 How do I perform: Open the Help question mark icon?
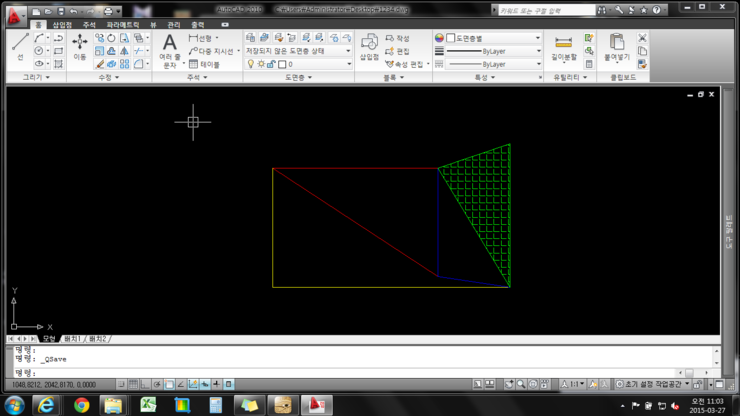click(656, 10)
